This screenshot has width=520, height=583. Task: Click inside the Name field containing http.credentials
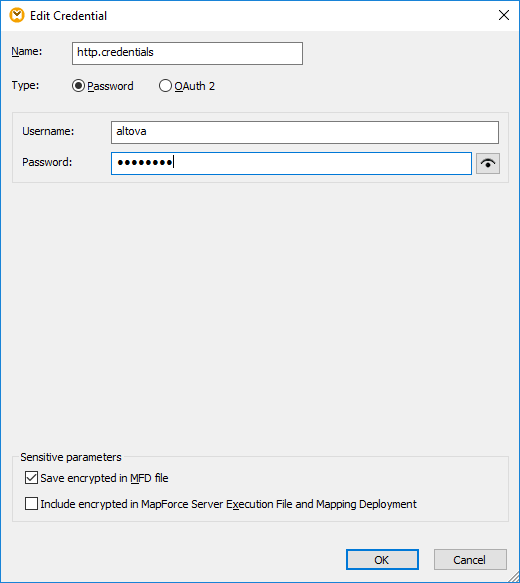tap(187, 53)
